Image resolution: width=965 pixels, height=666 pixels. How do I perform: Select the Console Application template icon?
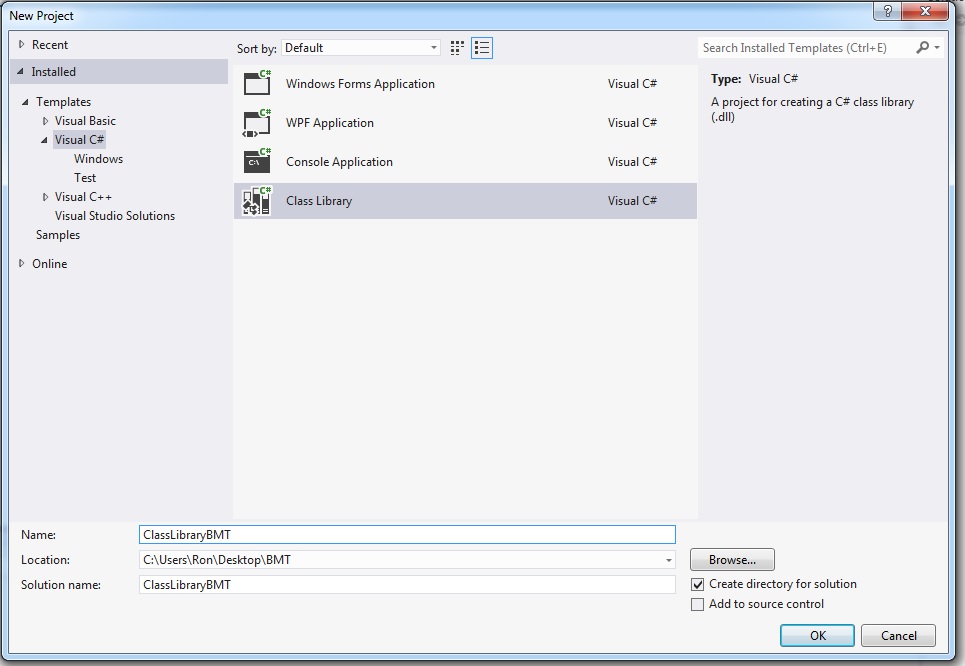(257, 161)
